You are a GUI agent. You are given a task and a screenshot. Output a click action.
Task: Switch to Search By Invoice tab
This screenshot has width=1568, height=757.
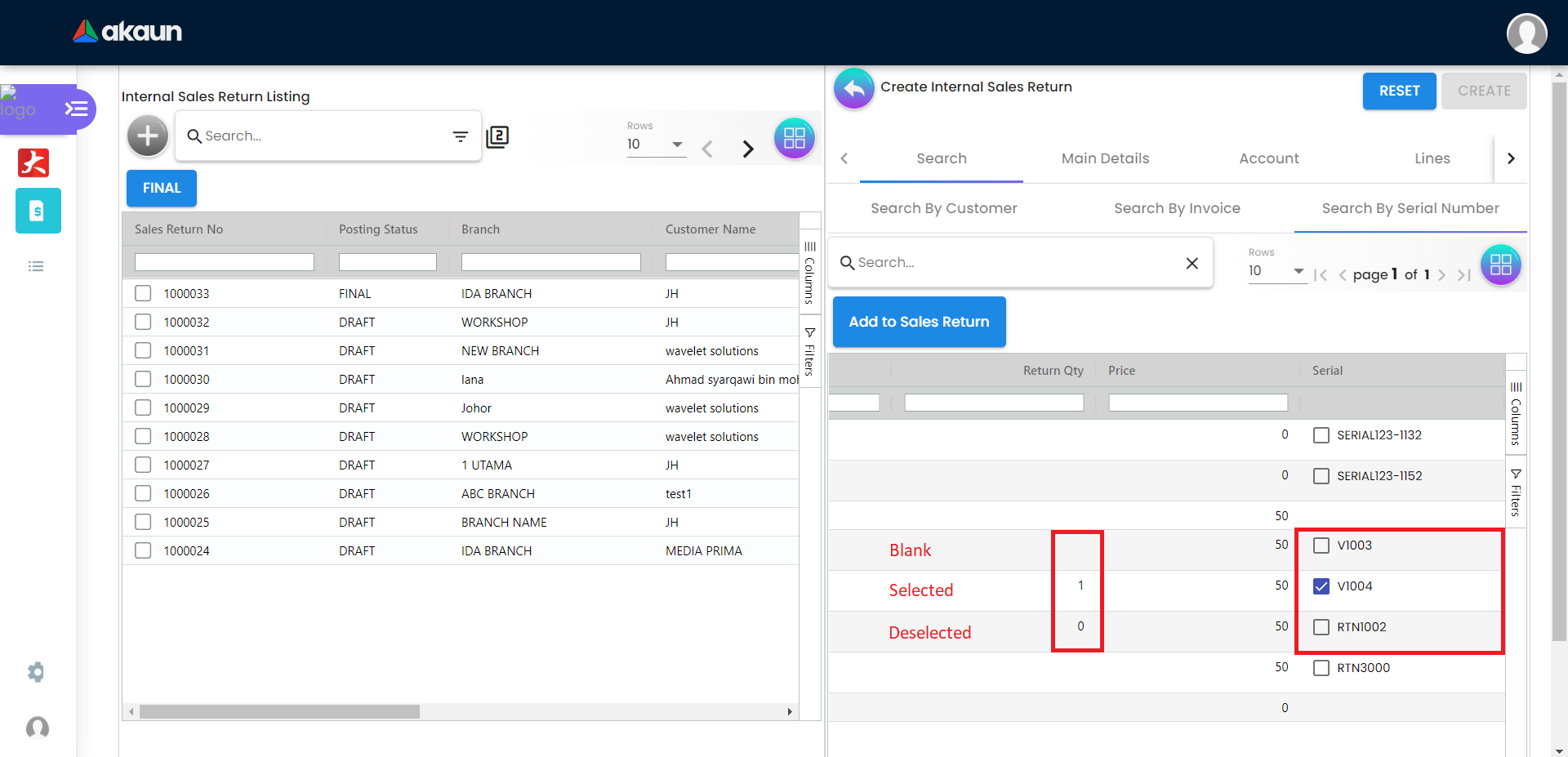point(1177,208)
